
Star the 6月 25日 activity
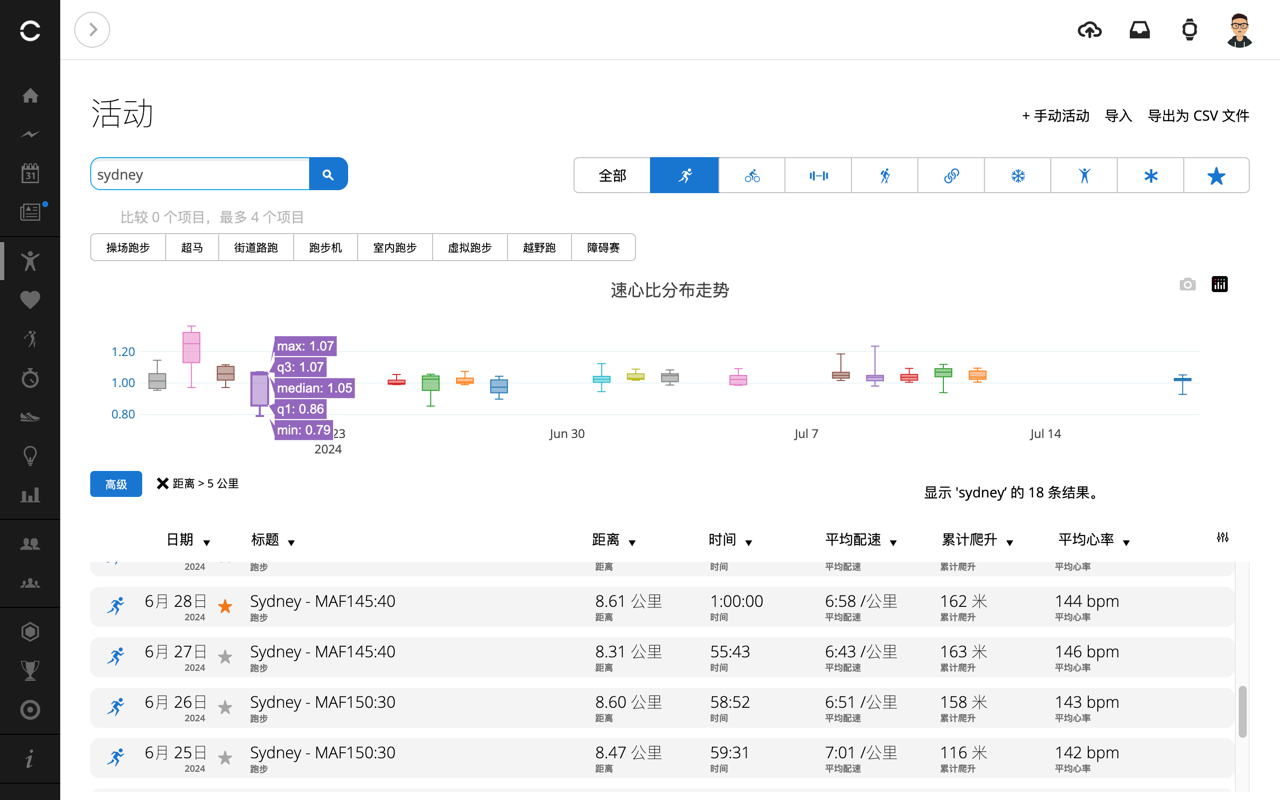point(225,757)
